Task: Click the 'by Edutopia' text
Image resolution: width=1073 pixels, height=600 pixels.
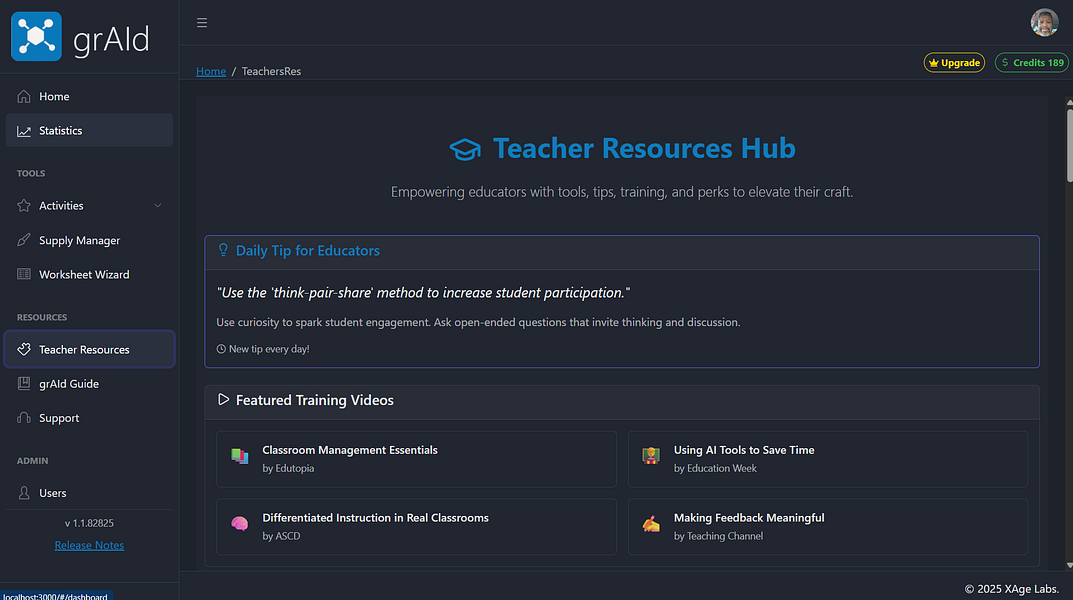Action: coord(288,468)
